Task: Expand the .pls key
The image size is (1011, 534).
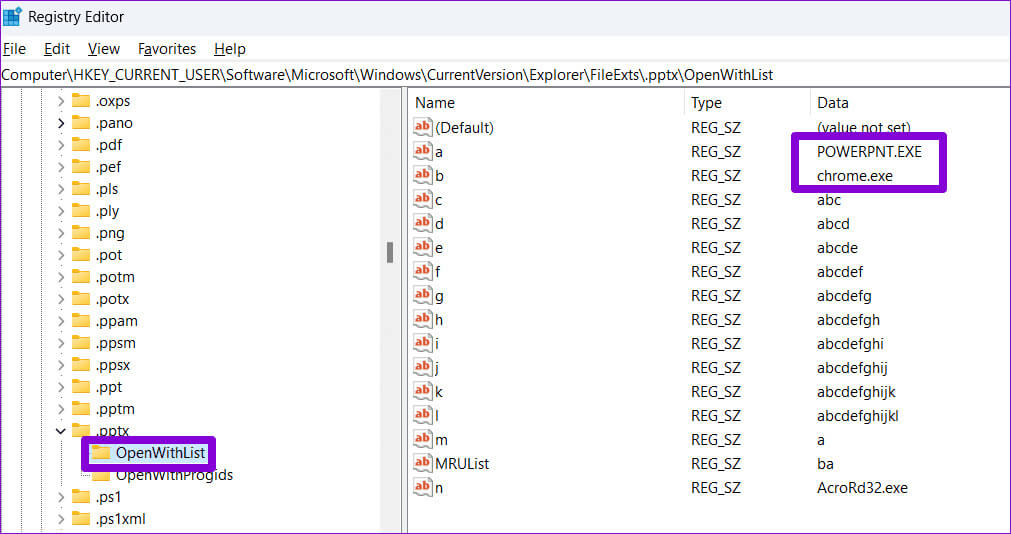Action: coord(61,189)
